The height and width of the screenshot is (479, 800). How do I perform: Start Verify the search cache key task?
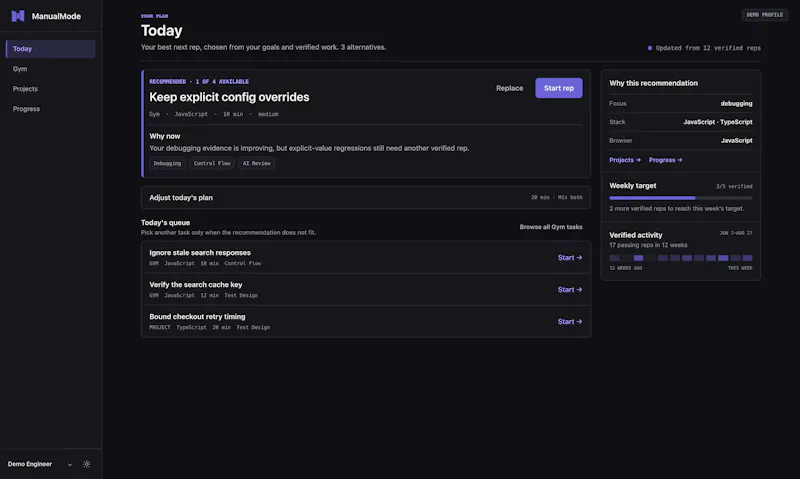point(569,290)
